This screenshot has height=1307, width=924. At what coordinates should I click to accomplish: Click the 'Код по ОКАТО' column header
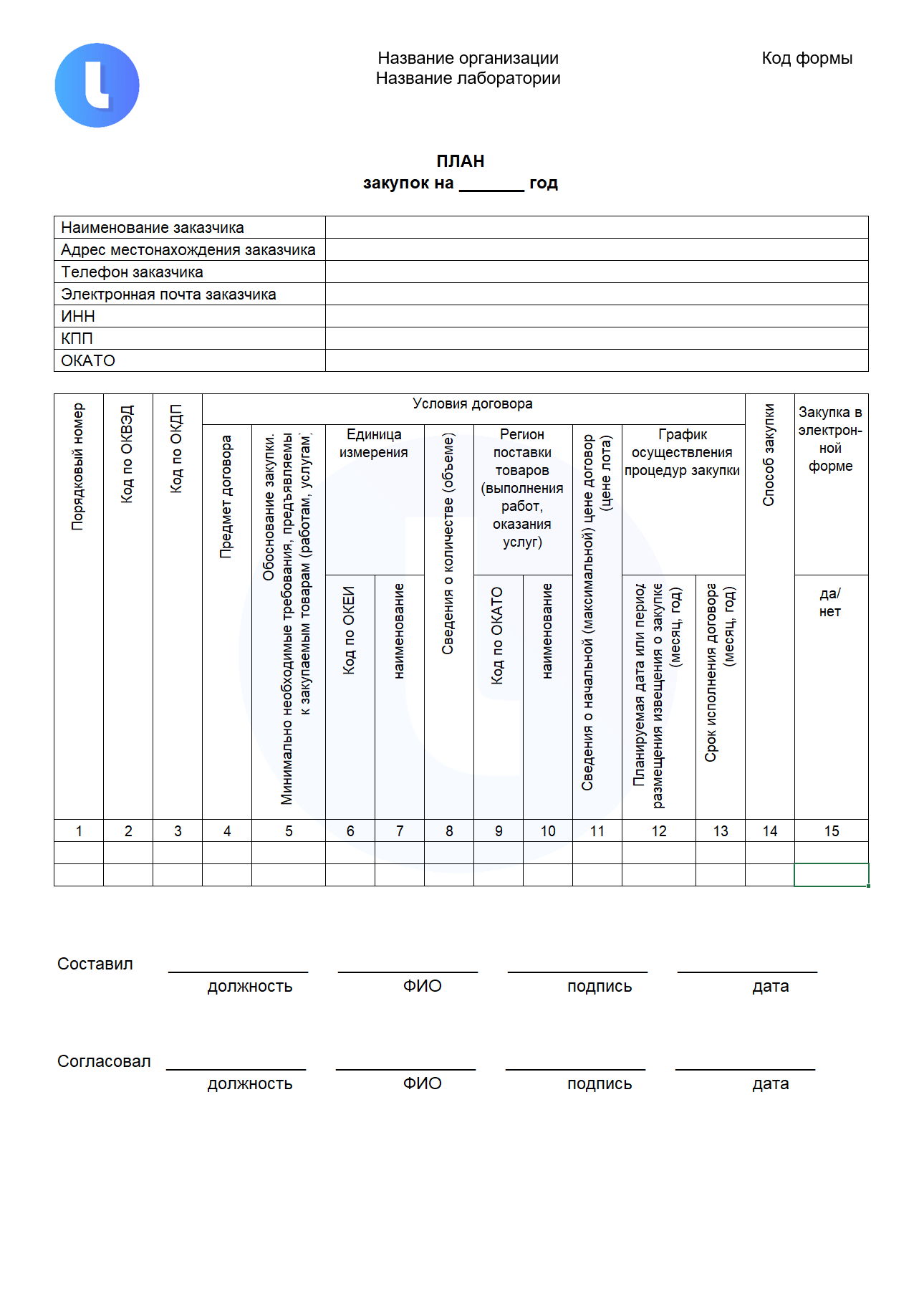tap(499, 696)
